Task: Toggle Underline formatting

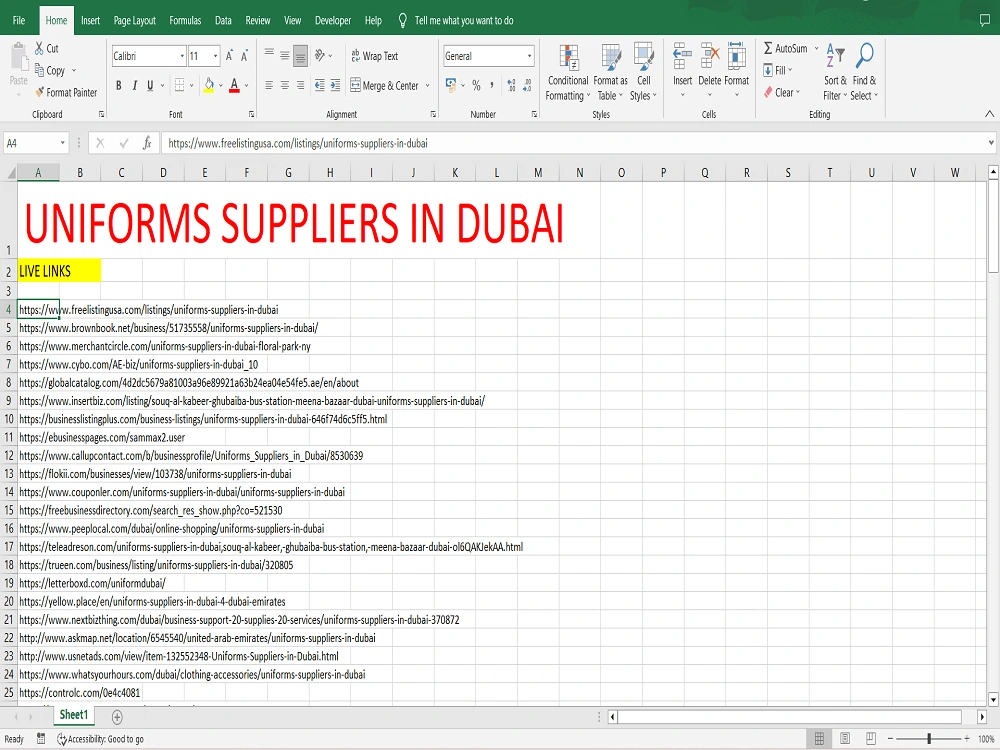Action: 150,85
